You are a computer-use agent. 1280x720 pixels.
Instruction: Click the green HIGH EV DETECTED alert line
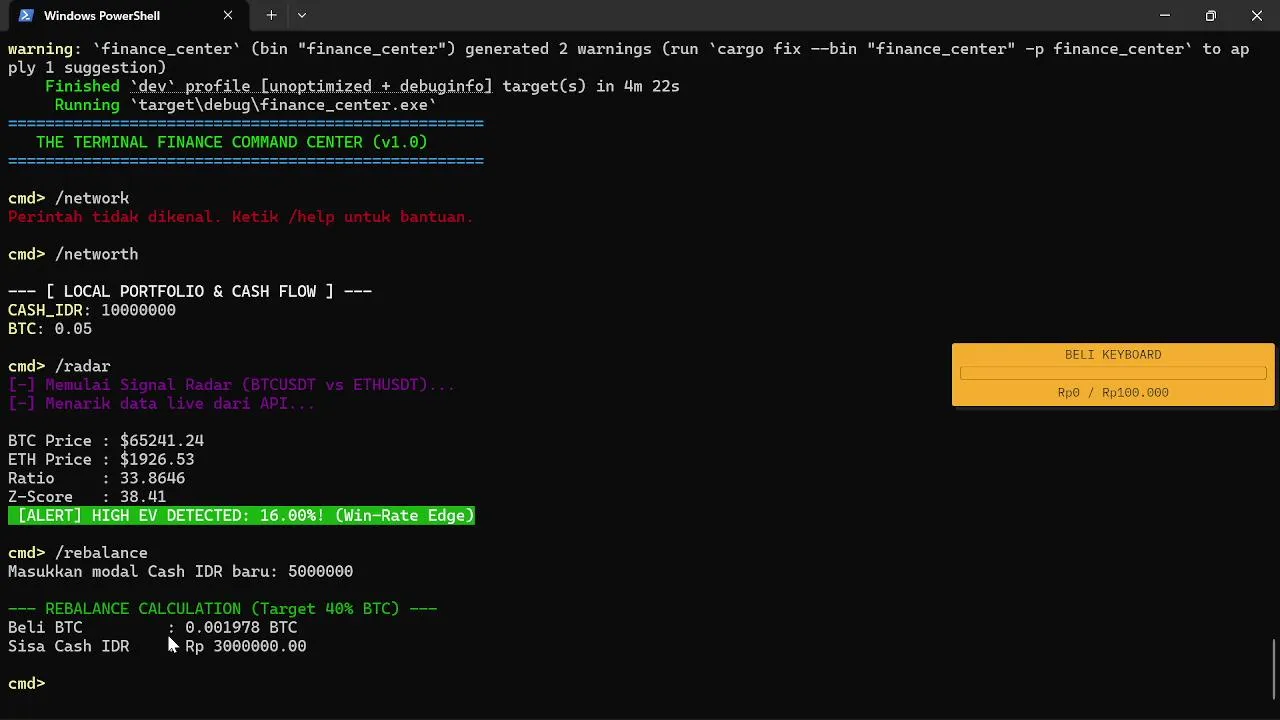241,516
